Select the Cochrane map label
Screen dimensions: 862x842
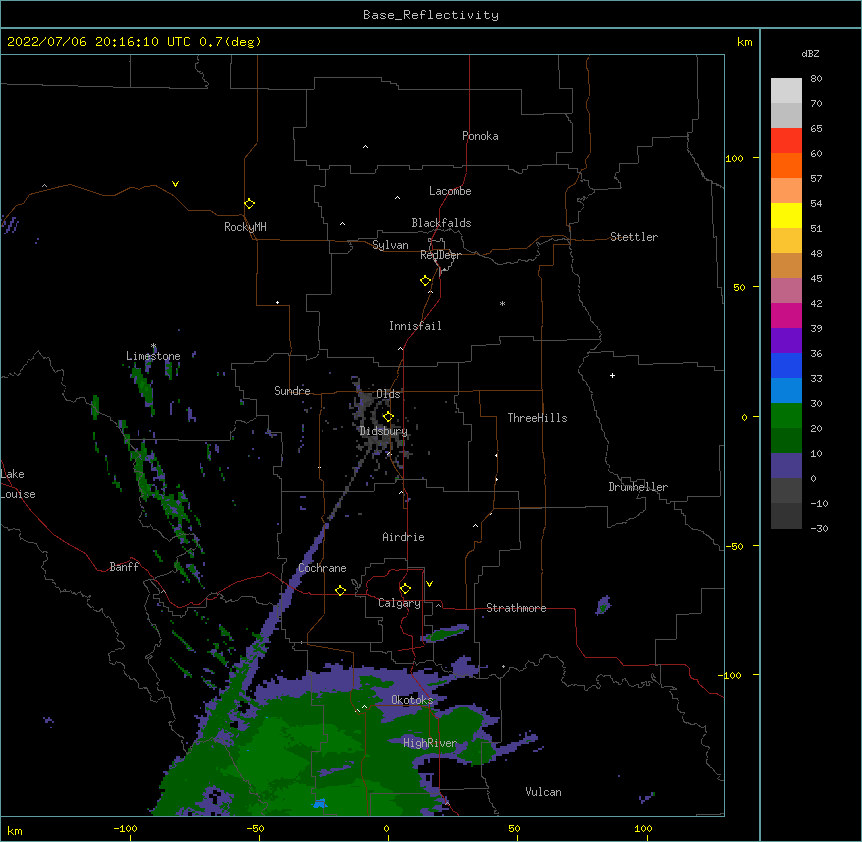pyautogui.click(x=322, y=568)
